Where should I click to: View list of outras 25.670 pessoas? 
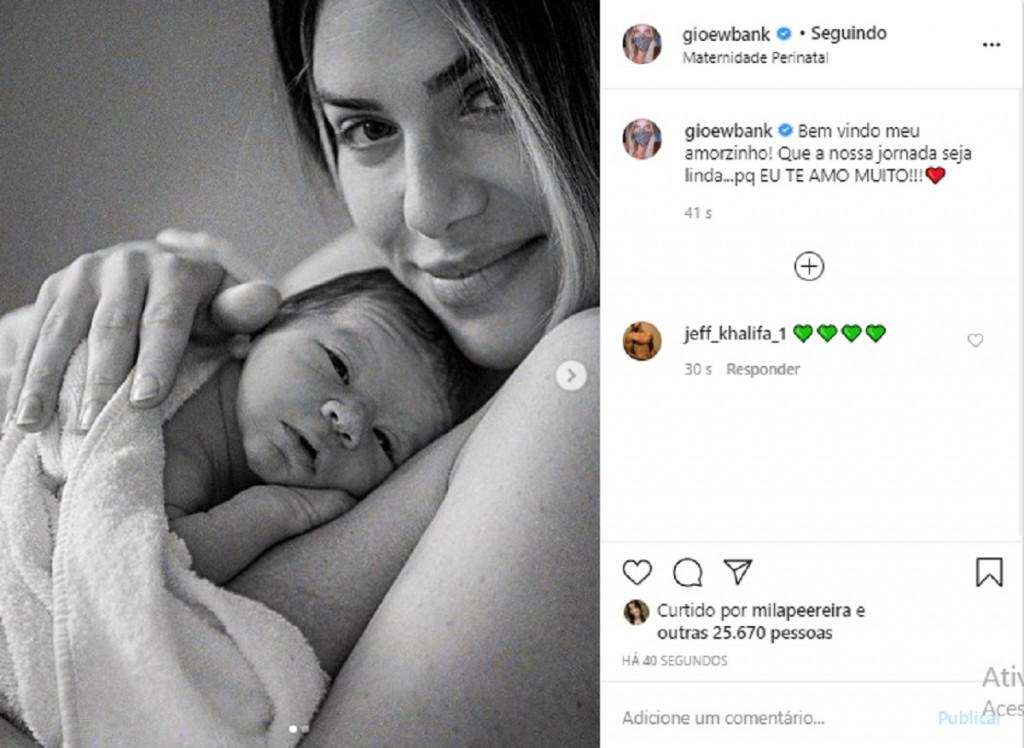pos(744,633)
